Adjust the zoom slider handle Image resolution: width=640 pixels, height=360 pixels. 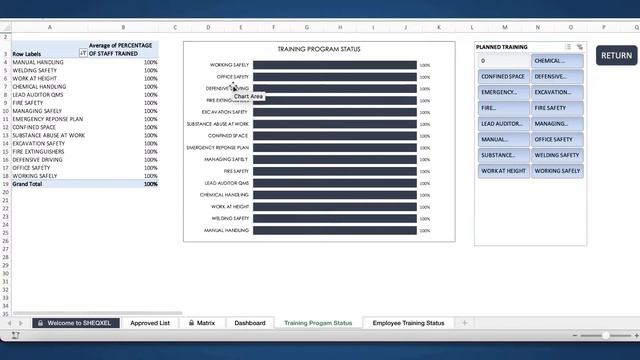tap(606, 336)
